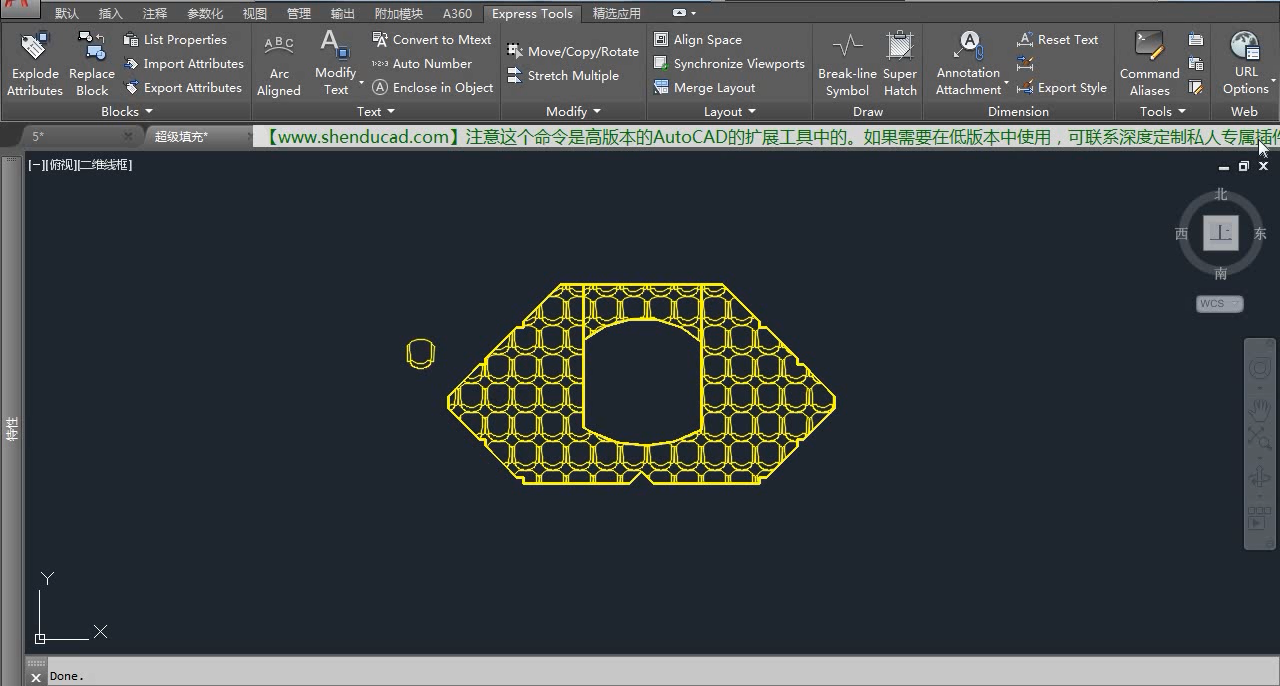The width and height of the screenshot is (1280, 686).
Task: Open the 俯视 view control menu
Action: (61, 165)
